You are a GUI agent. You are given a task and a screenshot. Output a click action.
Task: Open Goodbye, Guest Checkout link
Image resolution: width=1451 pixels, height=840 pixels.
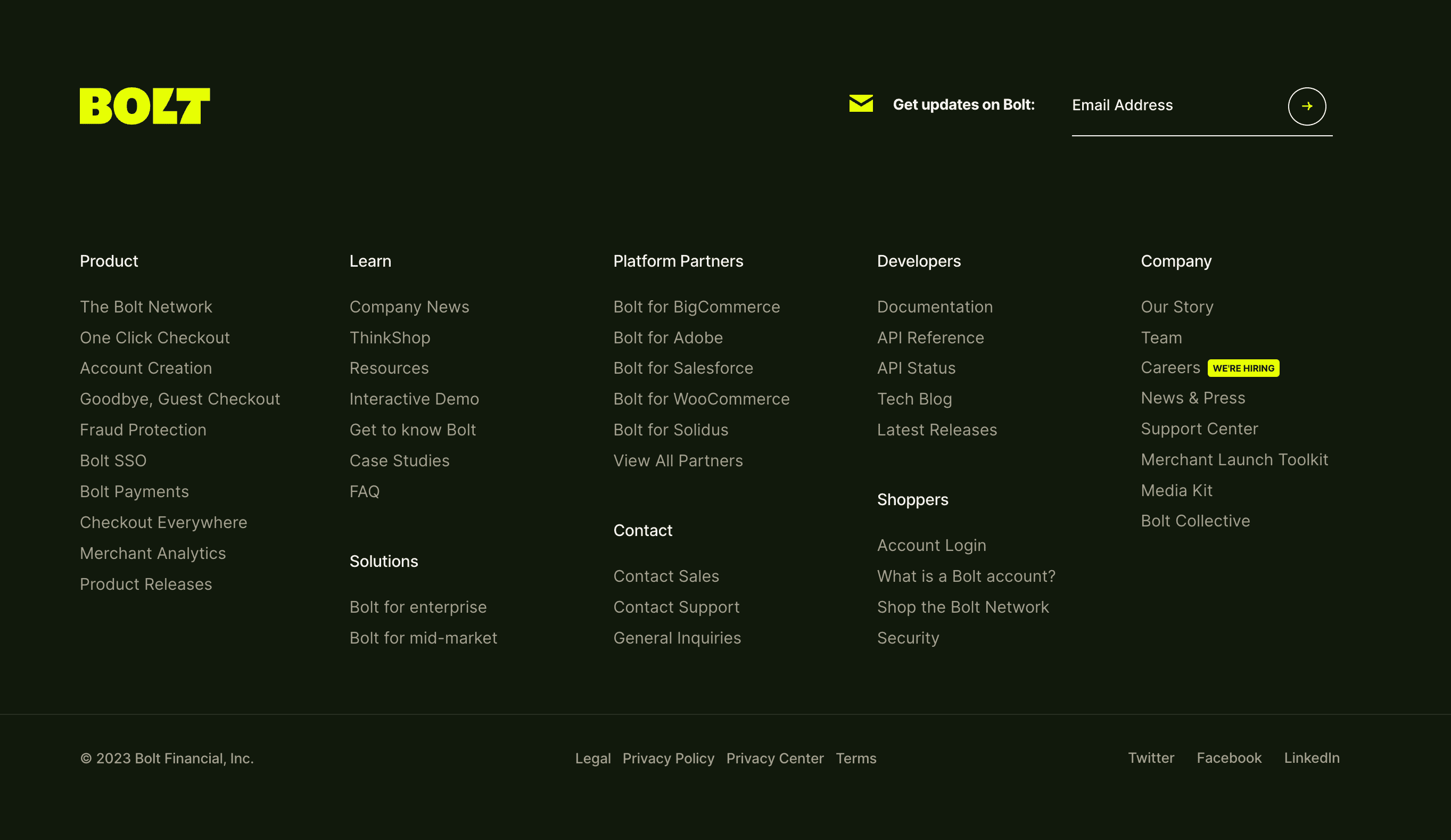click(180, 399)
